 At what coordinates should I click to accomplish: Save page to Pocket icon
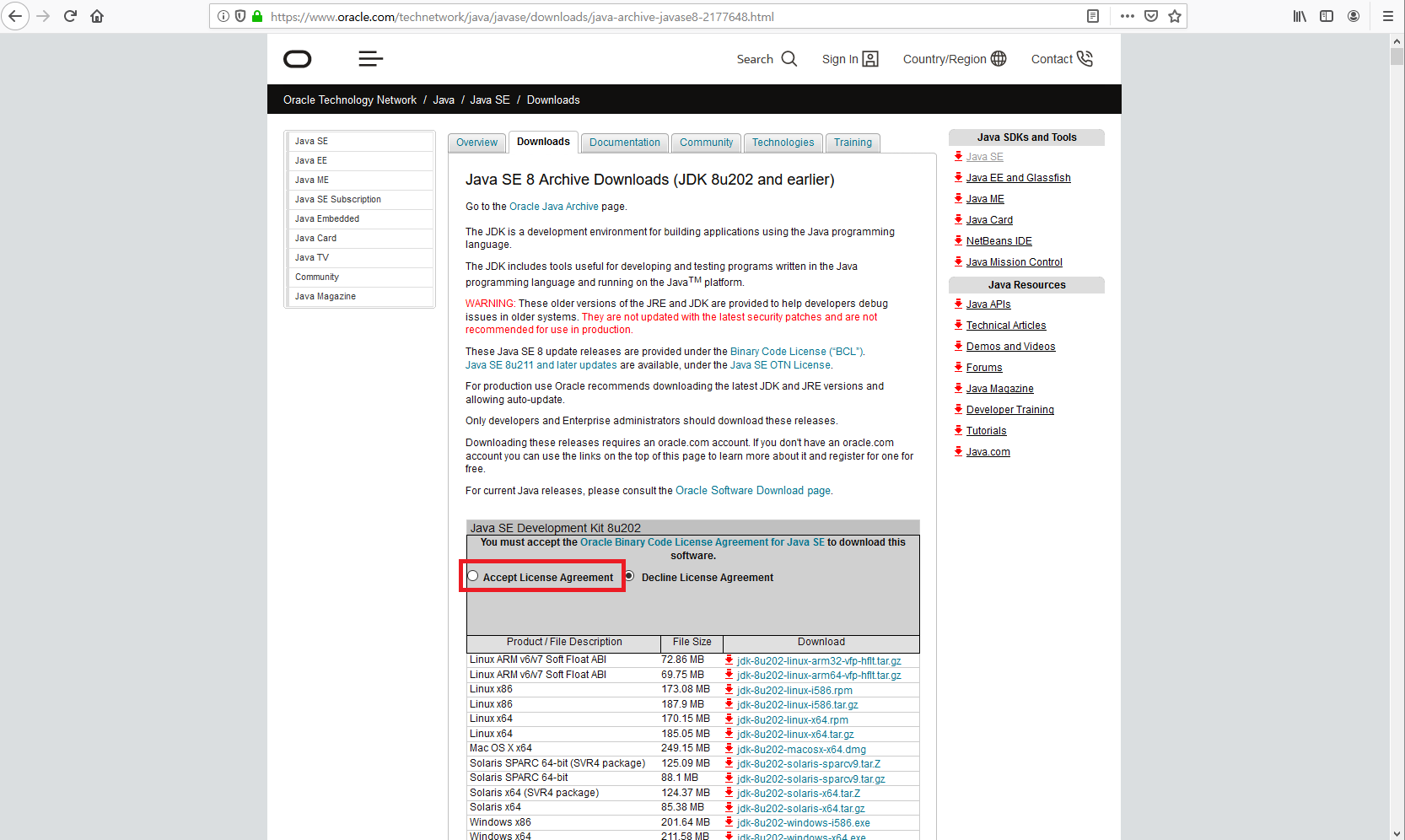(x=1151, y=16)
